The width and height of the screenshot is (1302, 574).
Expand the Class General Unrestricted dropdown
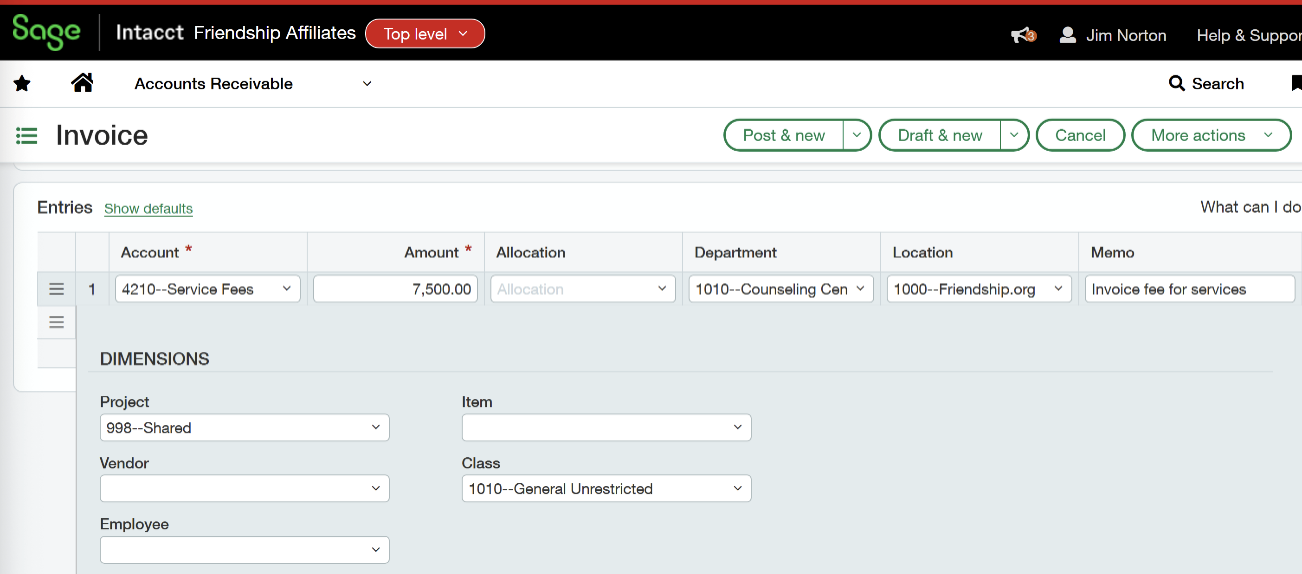606,489
